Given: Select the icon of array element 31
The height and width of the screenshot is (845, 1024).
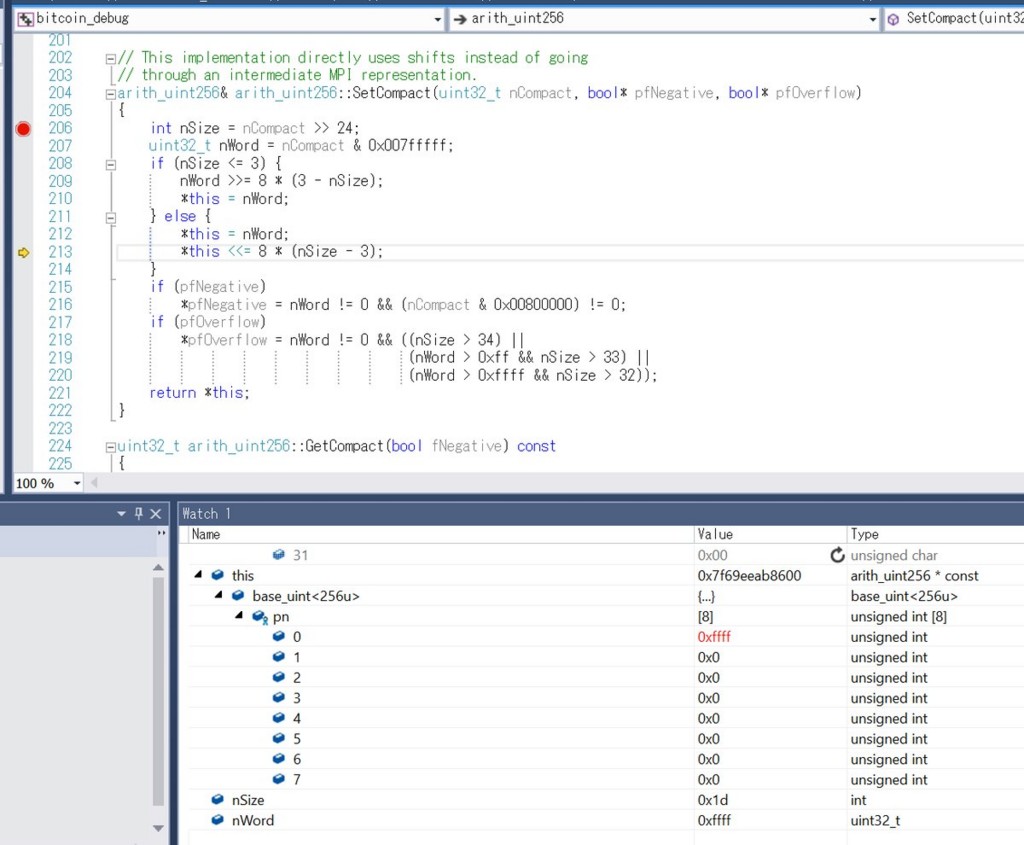Looking at the screenshot, I should click(x=279, y=554).
